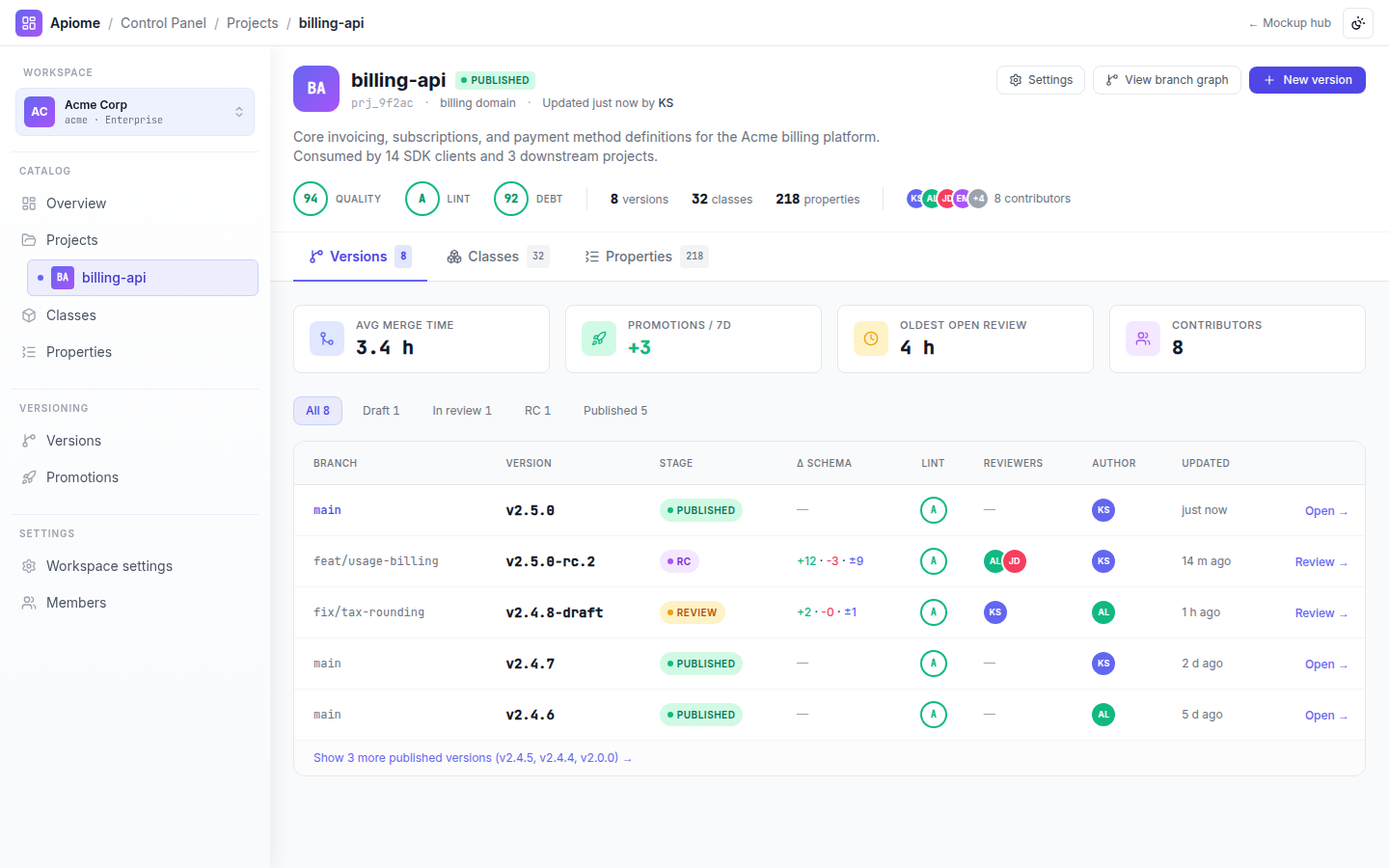The width and height of the screenshot is (1389, 868).
Task: Switch to the Classes tab
Action: click(498, 257)
